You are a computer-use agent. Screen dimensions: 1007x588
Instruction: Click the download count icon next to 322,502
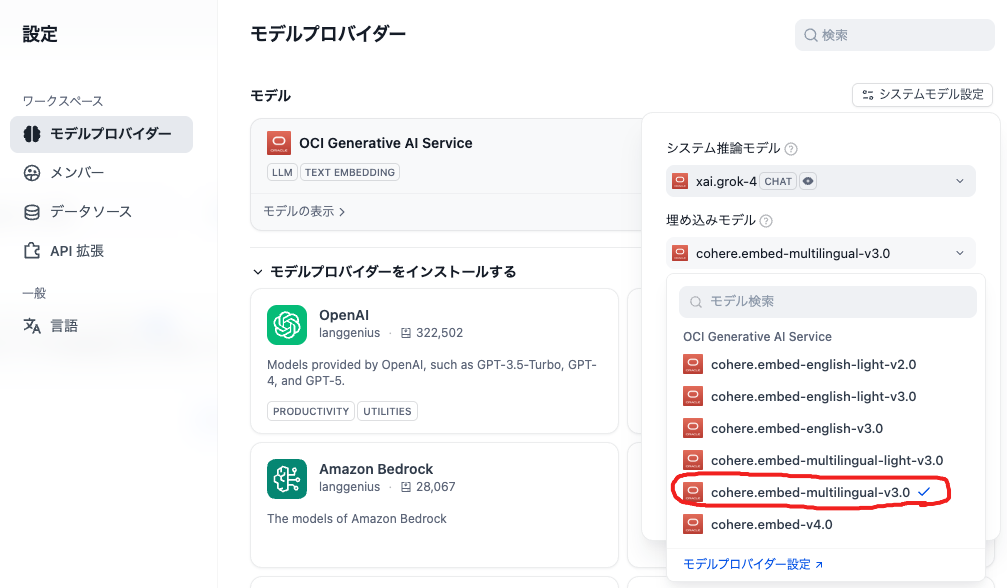[x=406, y=333]
